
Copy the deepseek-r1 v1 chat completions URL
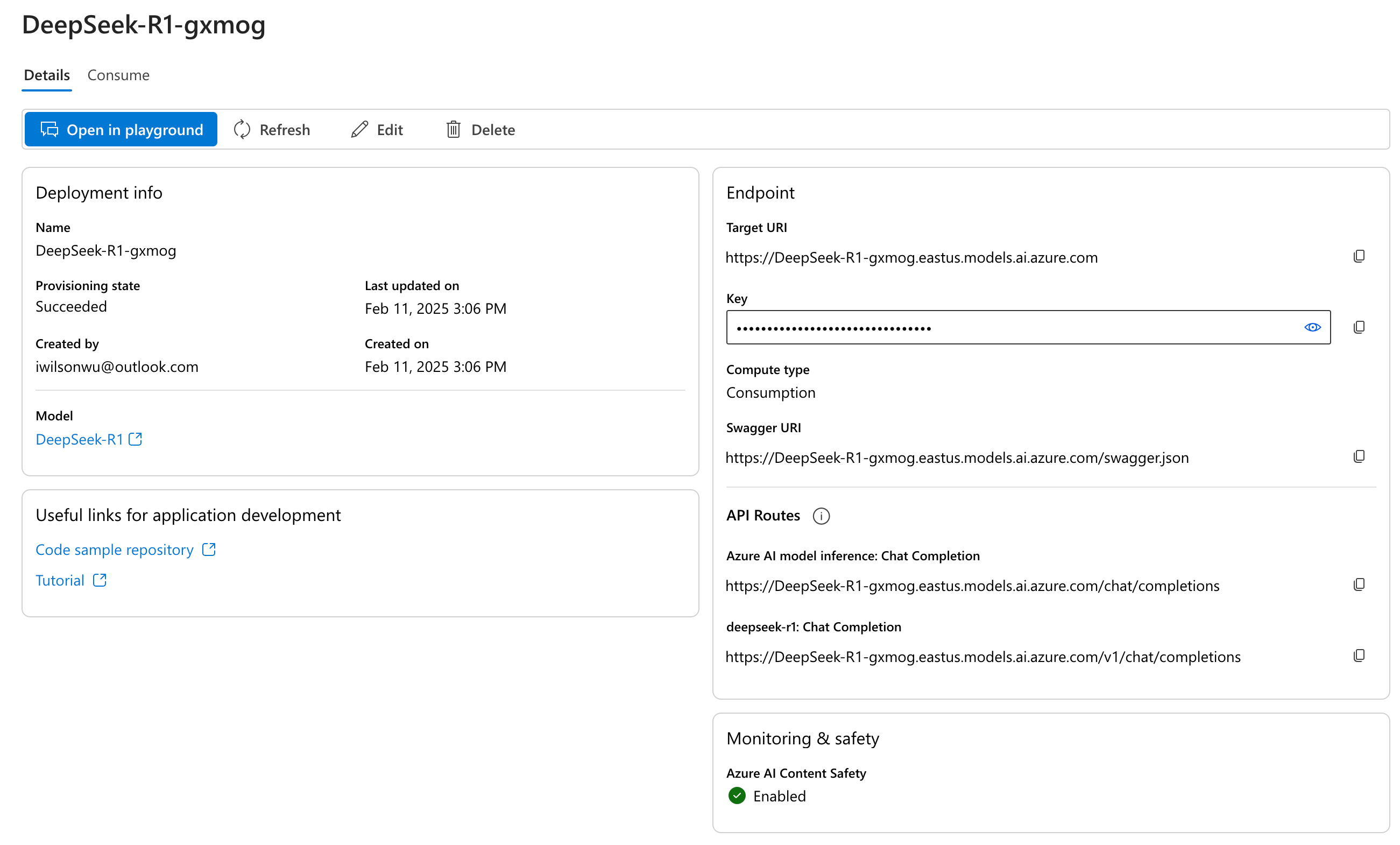tap(1359, 656)
